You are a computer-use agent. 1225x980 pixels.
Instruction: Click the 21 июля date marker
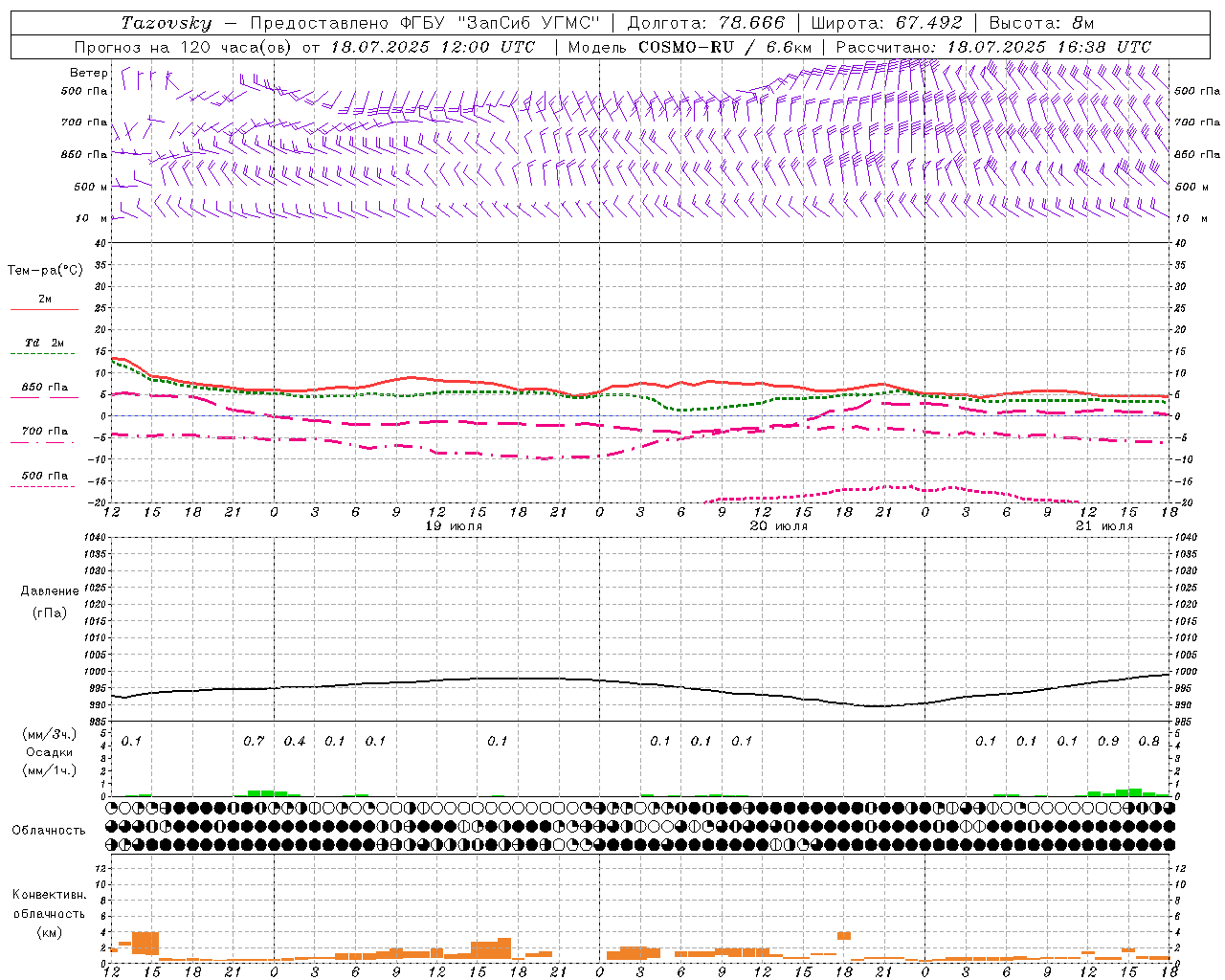1104,526
